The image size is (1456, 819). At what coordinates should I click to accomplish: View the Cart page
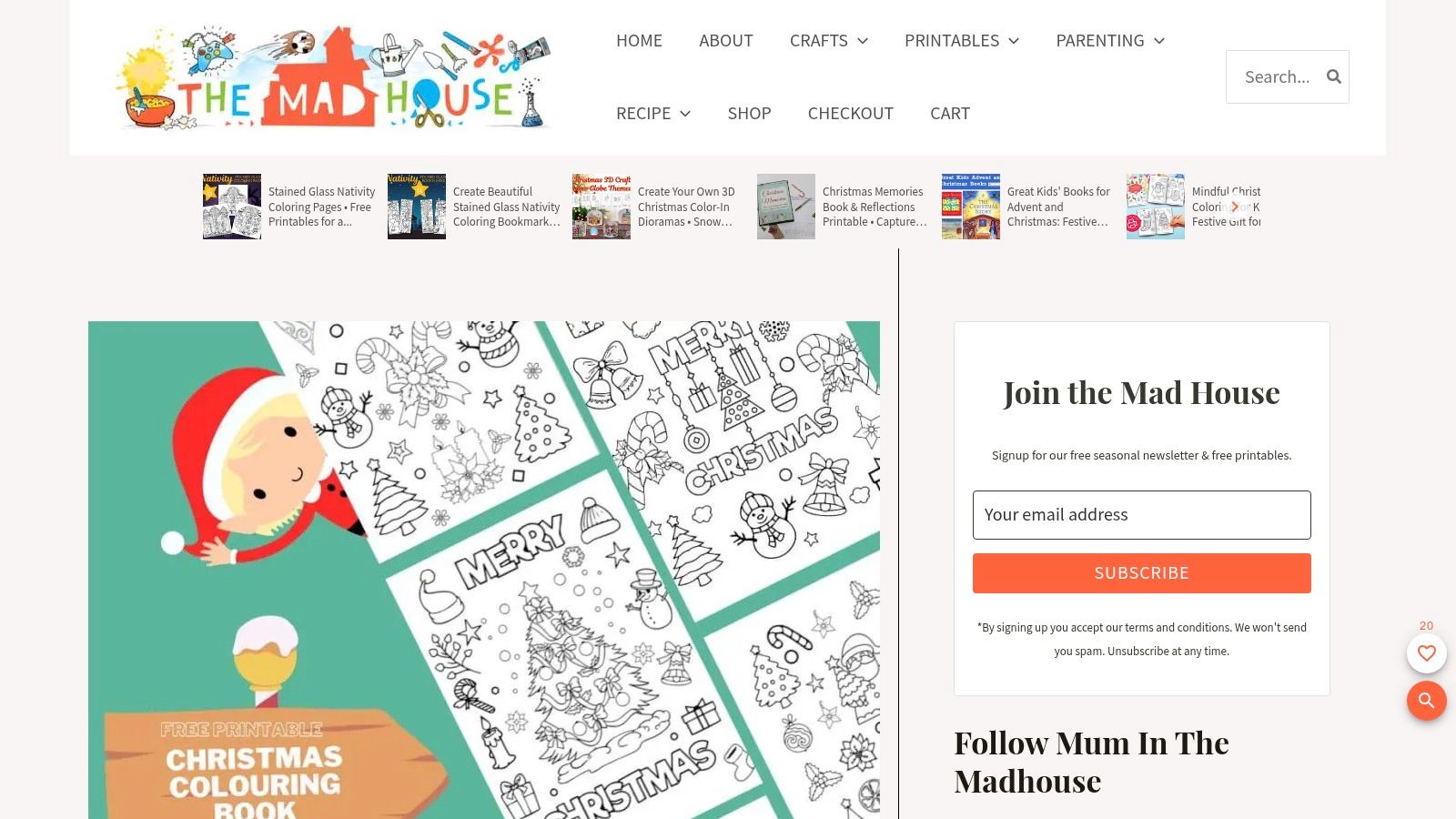pos(950,114)
